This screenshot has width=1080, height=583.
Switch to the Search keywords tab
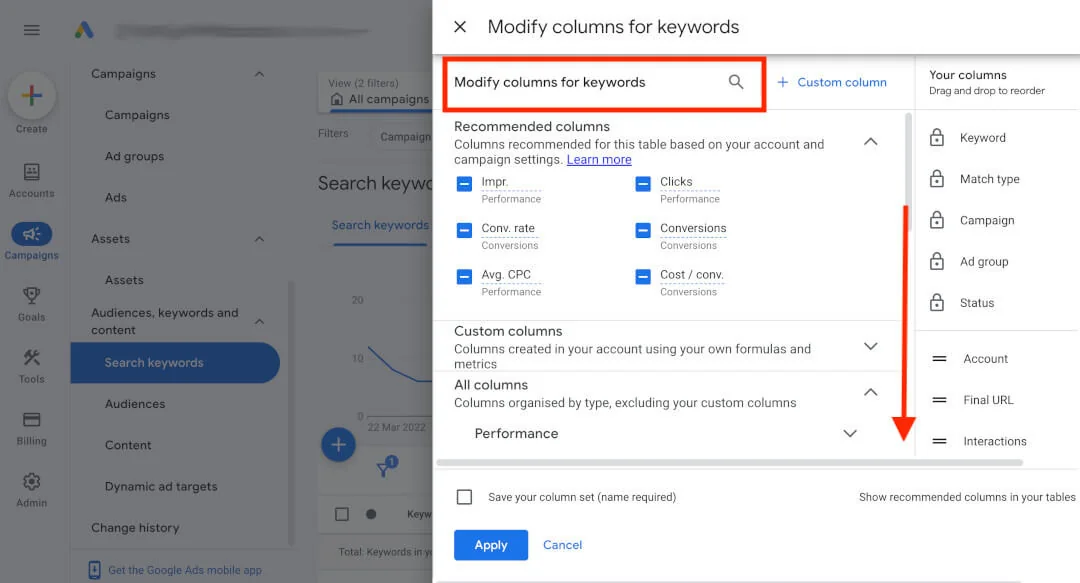point(380,225)
